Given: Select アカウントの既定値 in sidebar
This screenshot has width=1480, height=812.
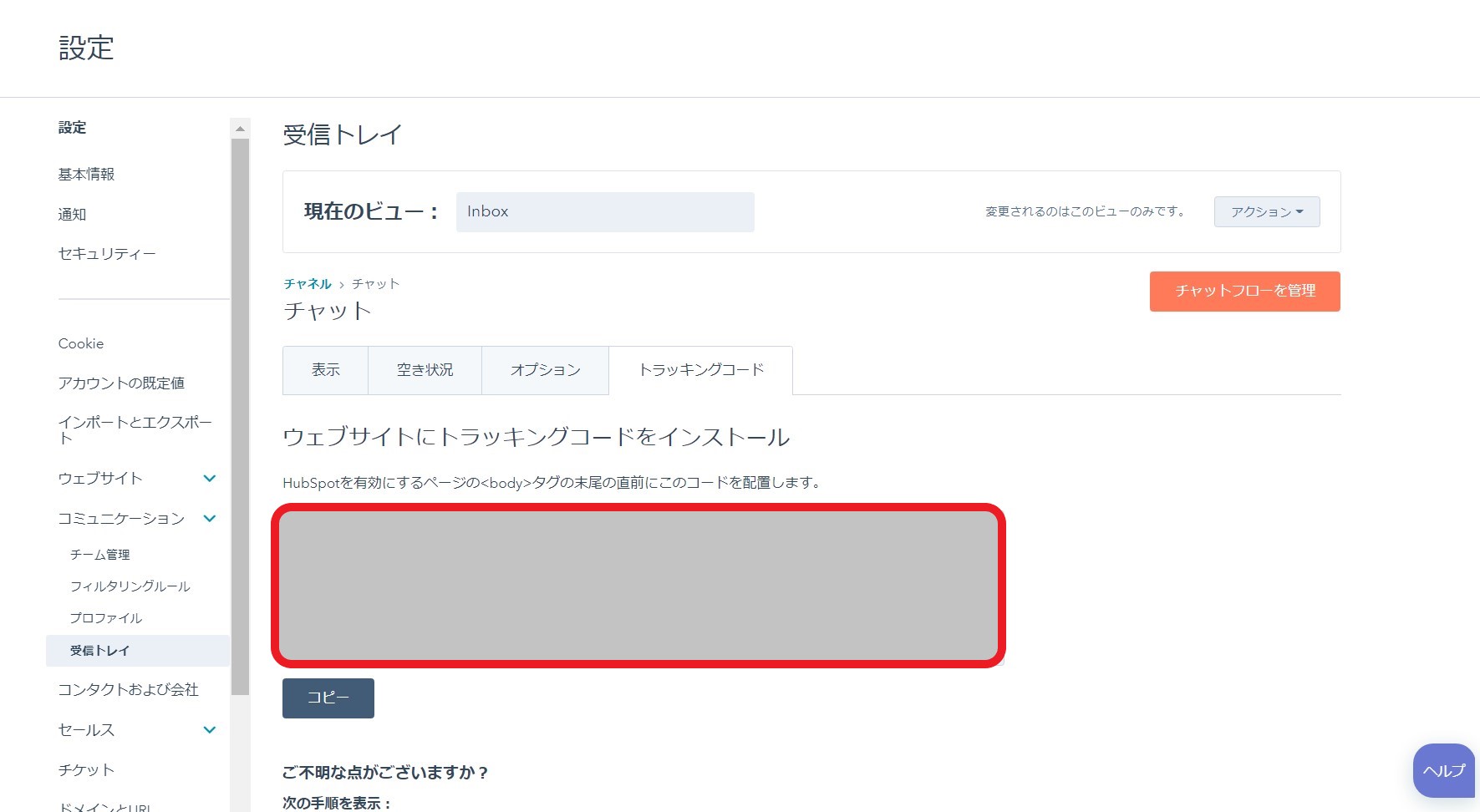Looking at the screenshot, I should 121,383.
